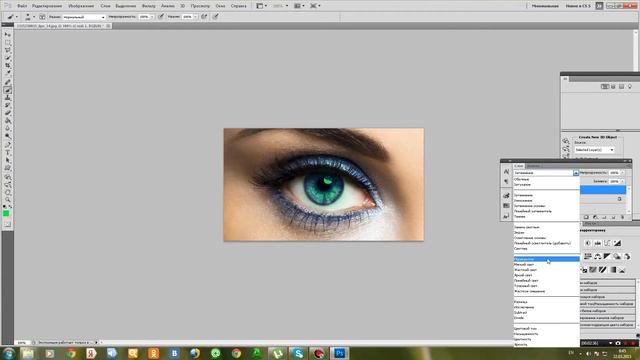The image size is (640, 360).
Task: Add a Black & White adjustment
Action: [607, 256]
